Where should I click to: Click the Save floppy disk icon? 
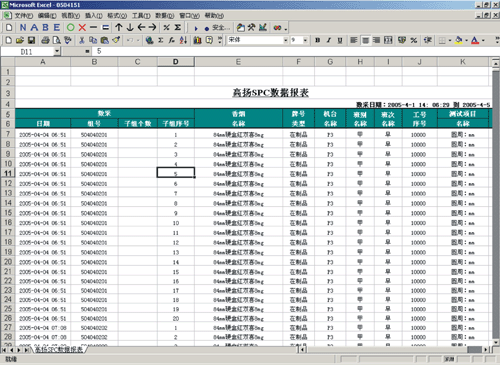pos(31,41)
